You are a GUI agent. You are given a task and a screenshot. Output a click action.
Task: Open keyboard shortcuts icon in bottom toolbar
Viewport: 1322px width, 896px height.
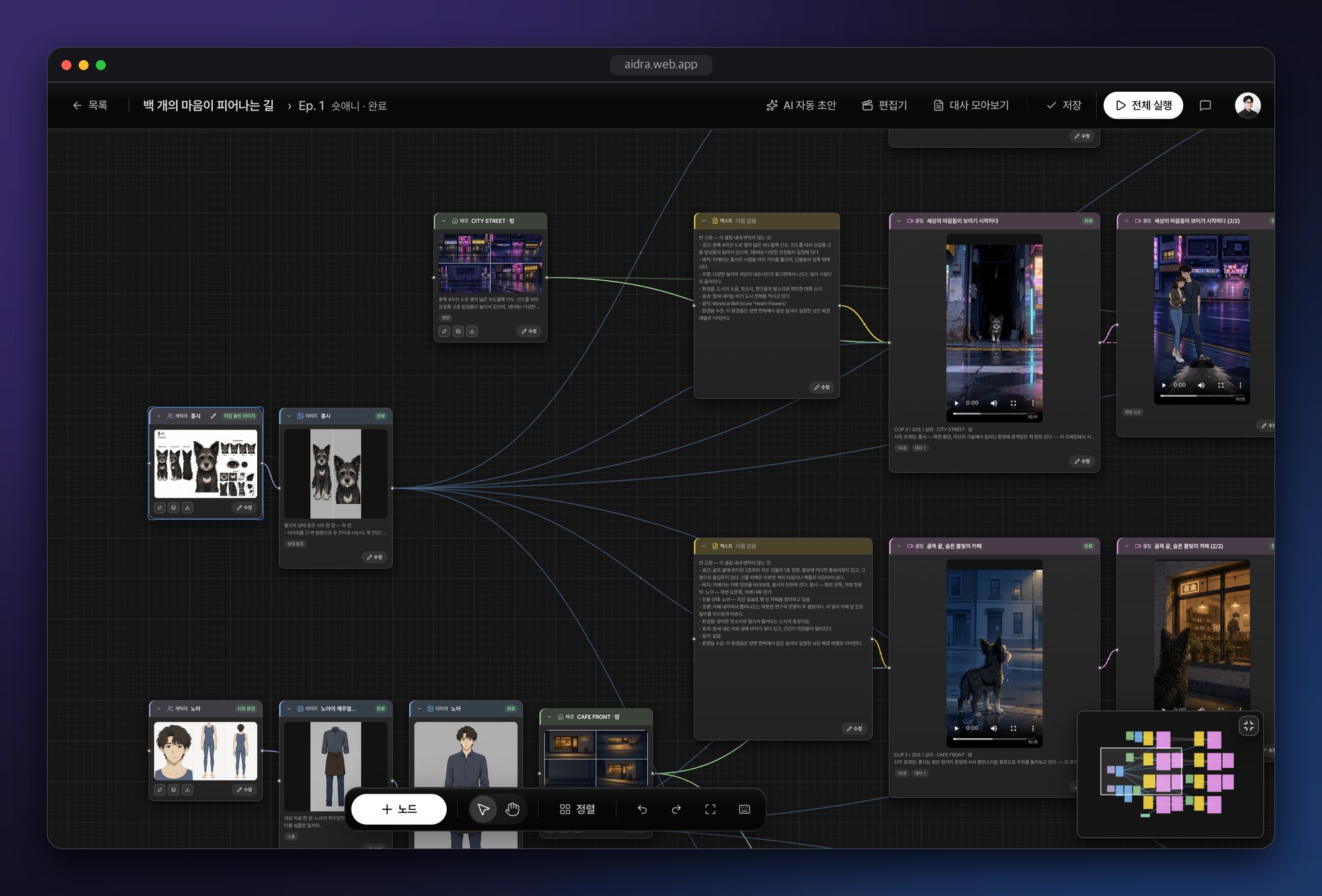(744, 809)
